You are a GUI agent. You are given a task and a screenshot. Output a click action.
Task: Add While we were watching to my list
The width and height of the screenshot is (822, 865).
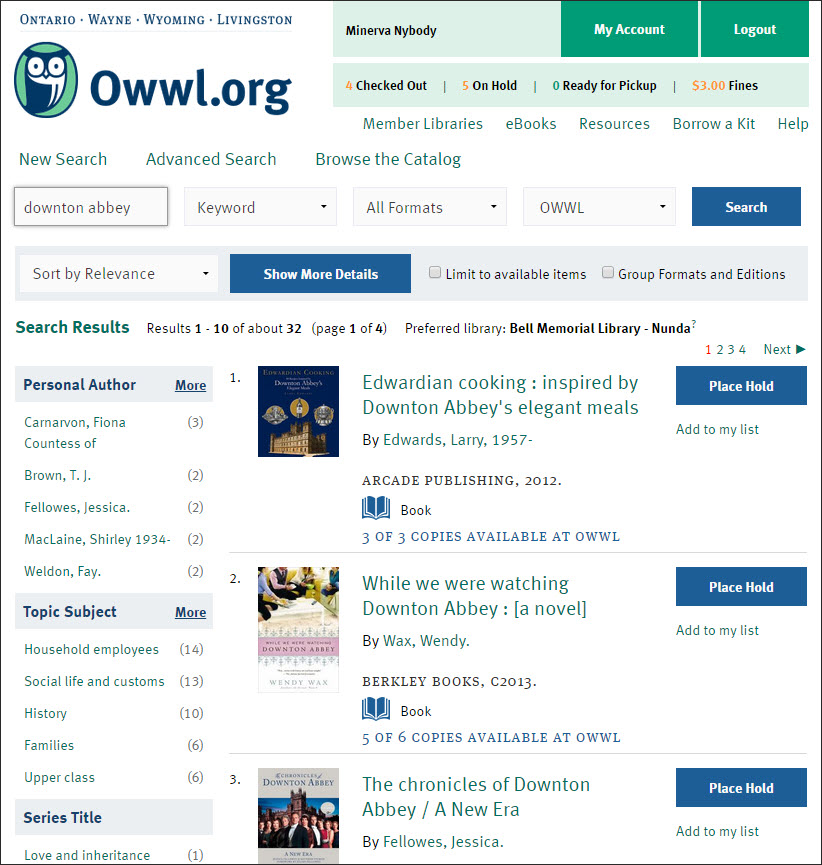717,630
